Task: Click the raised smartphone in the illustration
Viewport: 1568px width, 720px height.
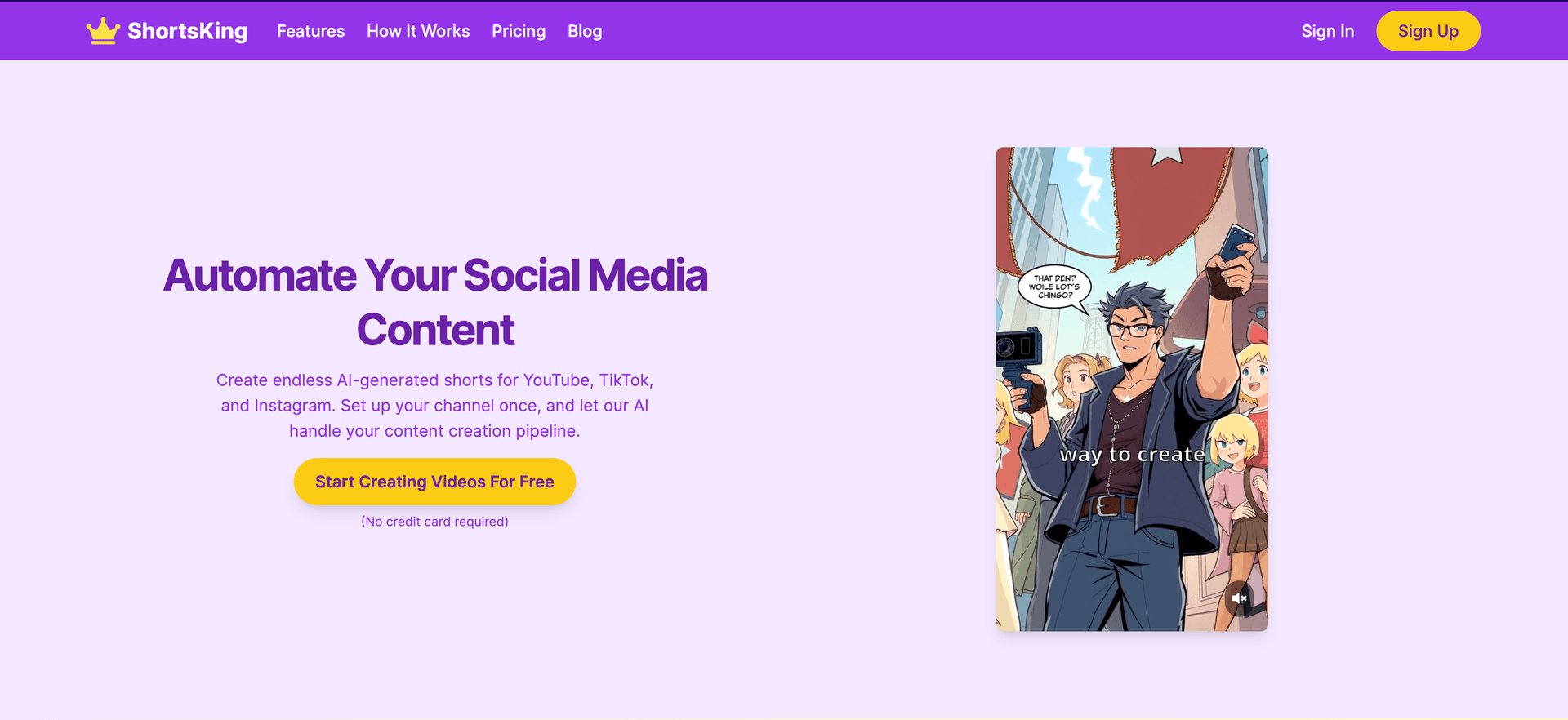Action: tap(1236, 243)
